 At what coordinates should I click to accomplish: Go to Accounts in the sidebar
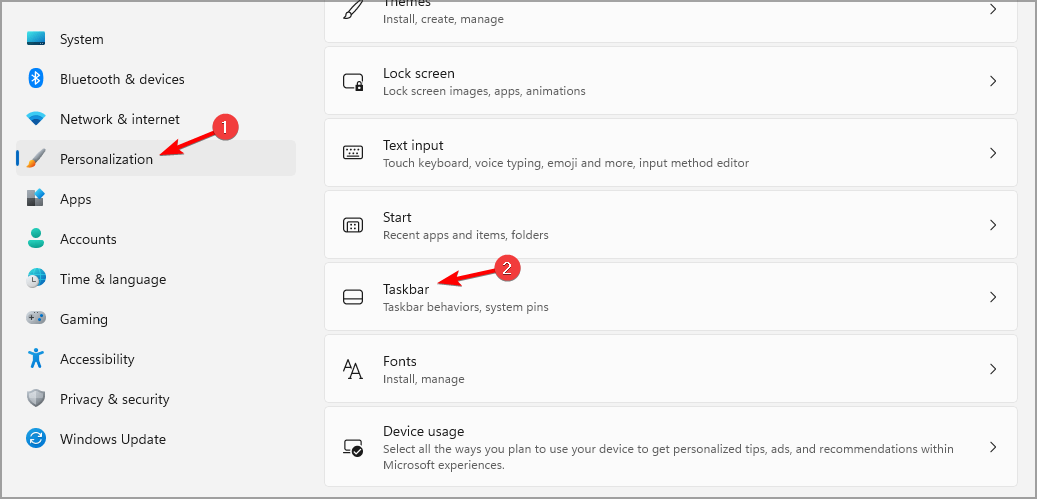pos(88,239)
